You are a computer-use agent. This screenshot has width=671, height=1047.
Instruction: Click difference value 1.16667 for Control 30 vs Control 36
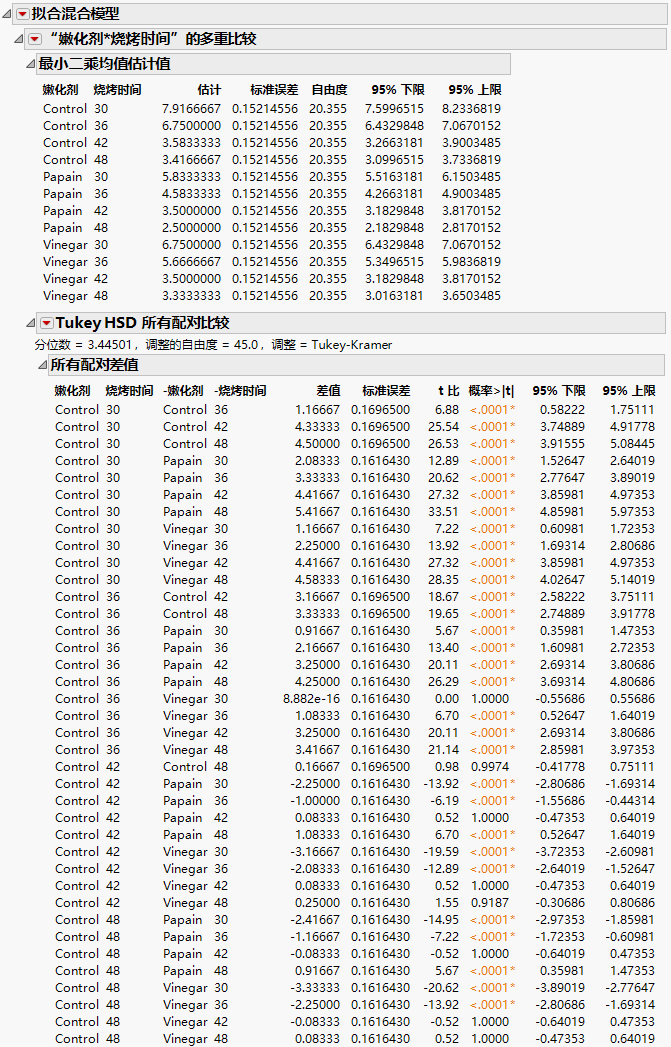[x=317, y=410]
